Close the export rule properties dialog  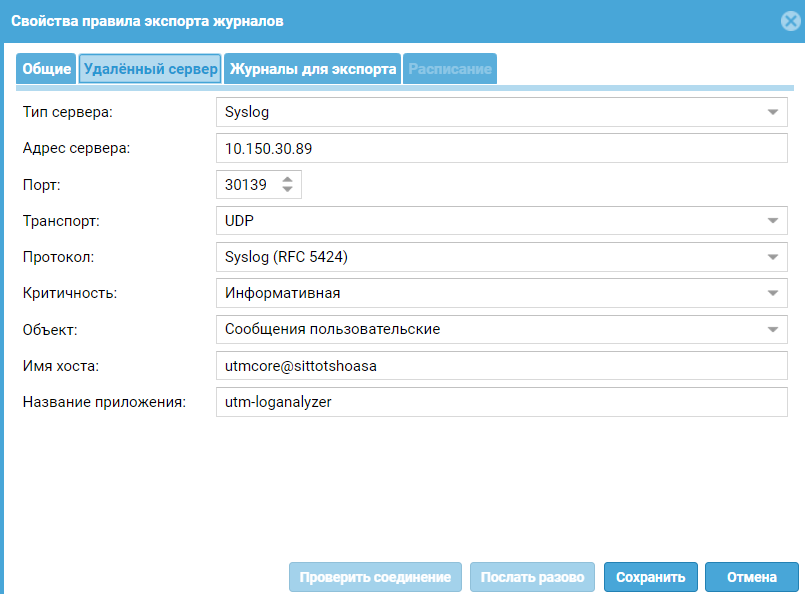pyautogui.click(x=789, y=20)
